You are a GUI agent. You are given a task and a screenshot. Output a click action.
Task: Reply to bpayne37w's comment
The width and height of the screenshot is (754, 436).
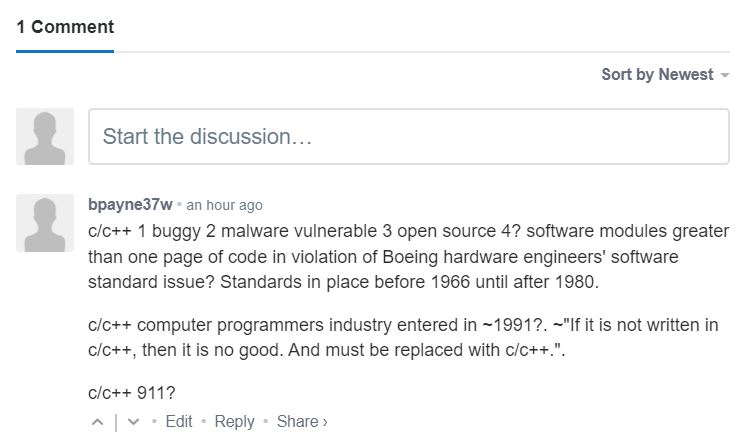(x=234, y=422)
